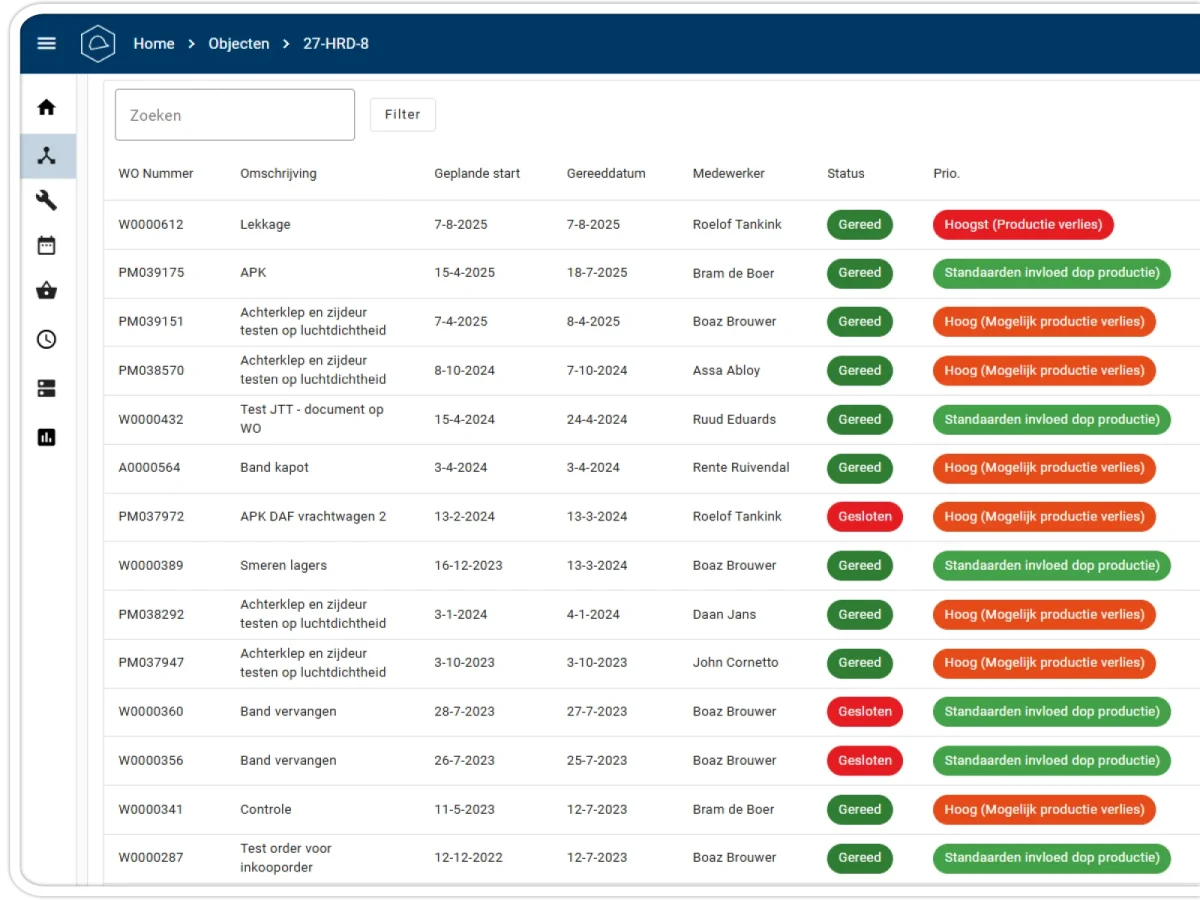This screenshot has height=900, width=1200.
Task: Open work order W0000341
Action: coord(151,809)
